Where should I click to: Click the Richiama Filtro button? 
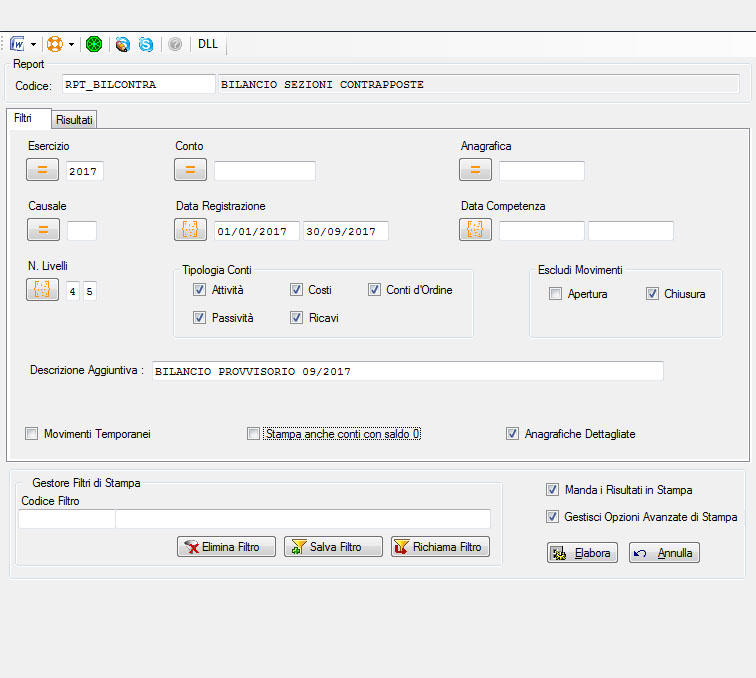(441, 547)
